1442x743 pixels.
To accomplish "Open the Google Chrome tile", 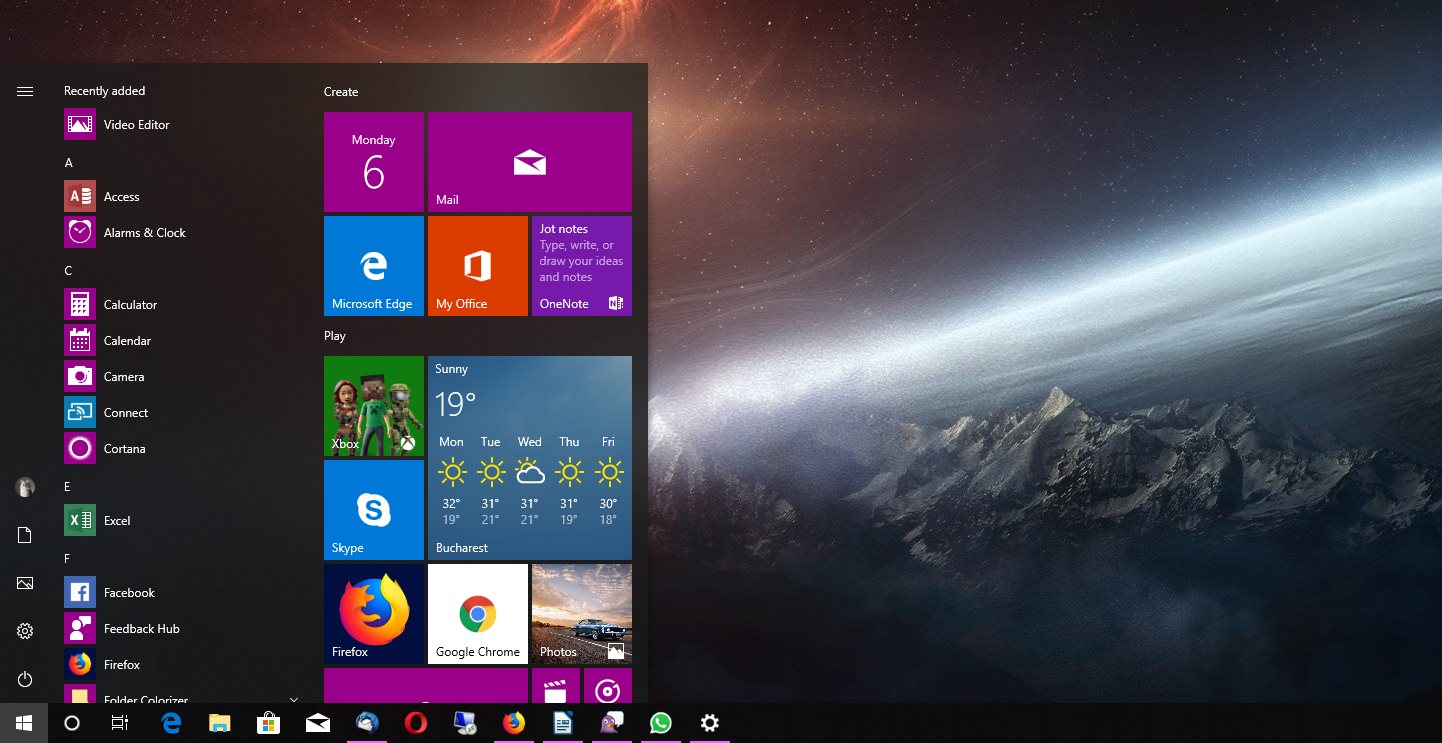I will (x=478, y=614).
